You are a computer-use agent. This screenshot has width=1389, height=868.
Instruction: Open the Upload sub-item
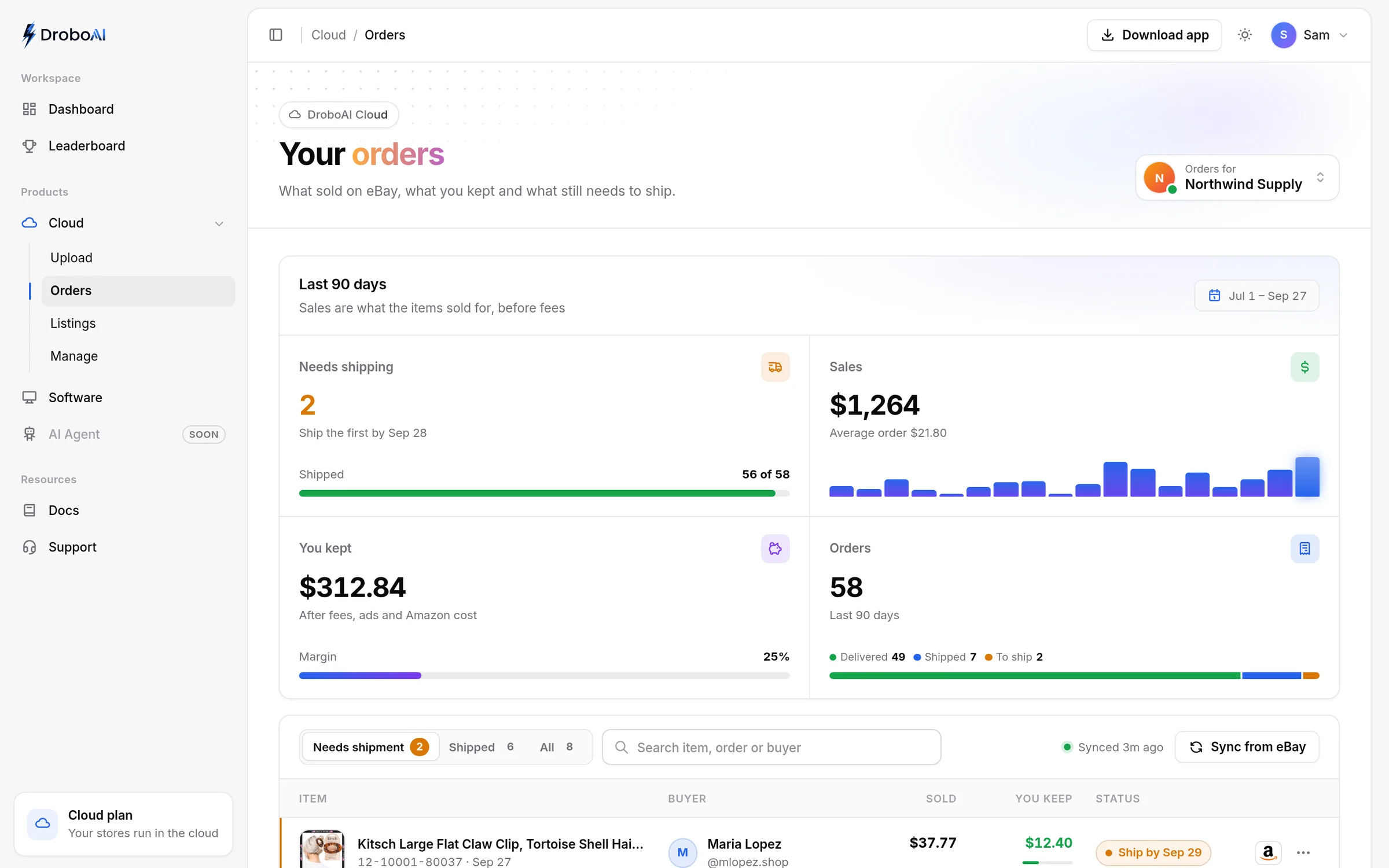coord(138,258)
